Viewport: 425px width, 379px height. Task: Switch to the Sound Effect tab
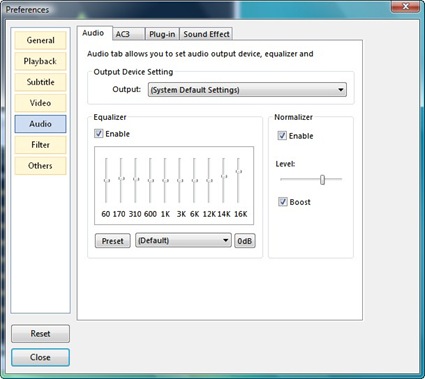coord(206,34)
